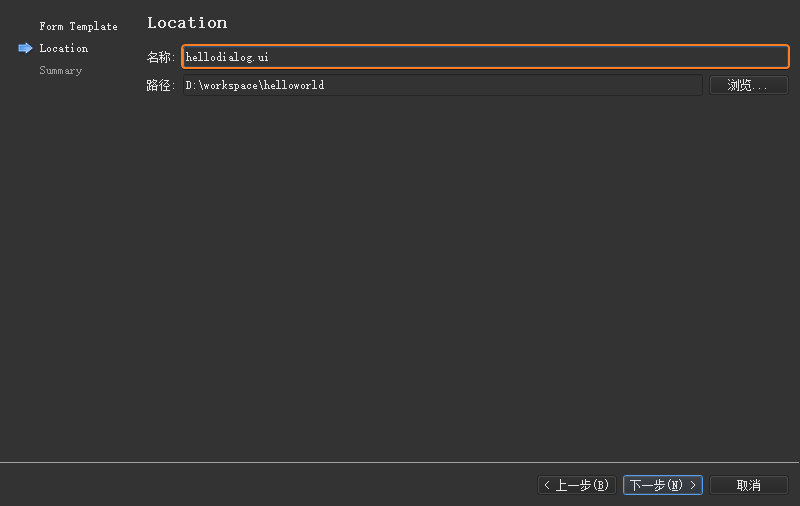Click the left chevron on 上一步 button
This screenshot has height=506, width=800.
point(547,485)
